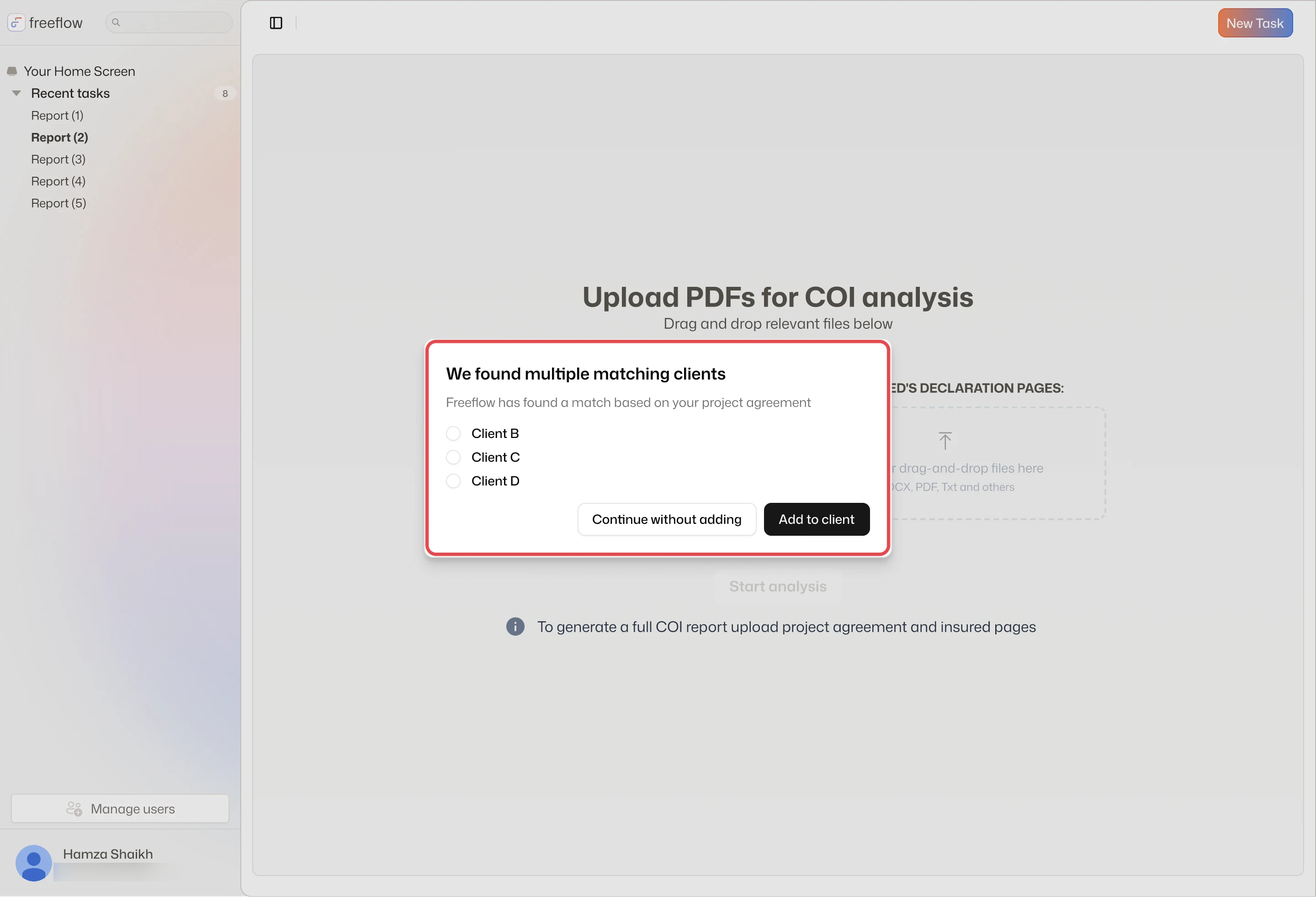Select the Client D radio button

click(x=453, y=481)
